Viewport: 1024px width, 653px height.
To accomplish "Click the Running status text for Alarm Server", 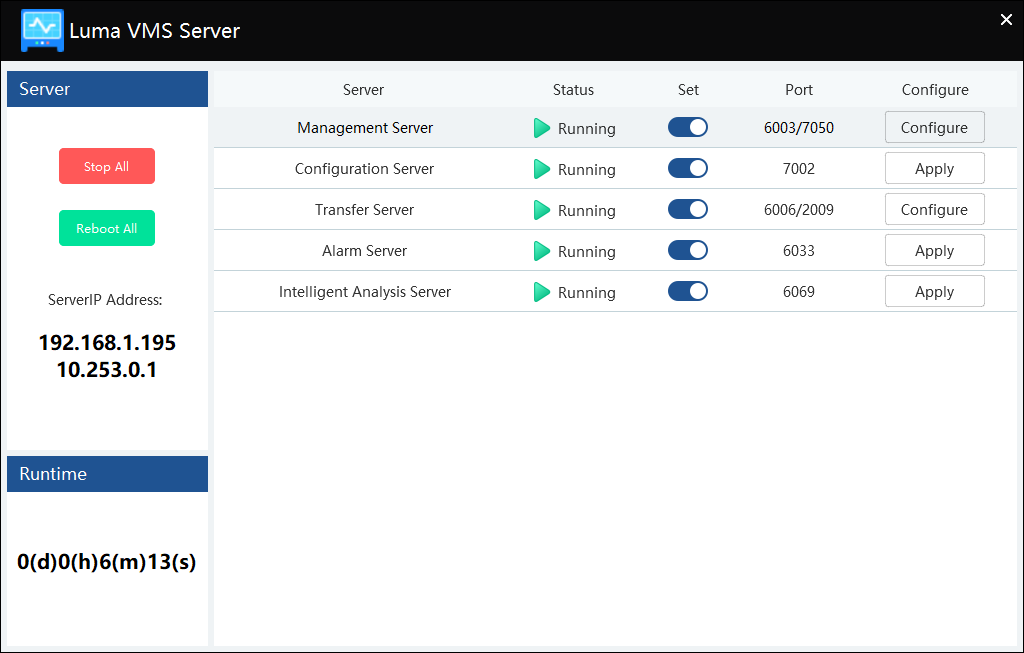I will tap(586, 252).
